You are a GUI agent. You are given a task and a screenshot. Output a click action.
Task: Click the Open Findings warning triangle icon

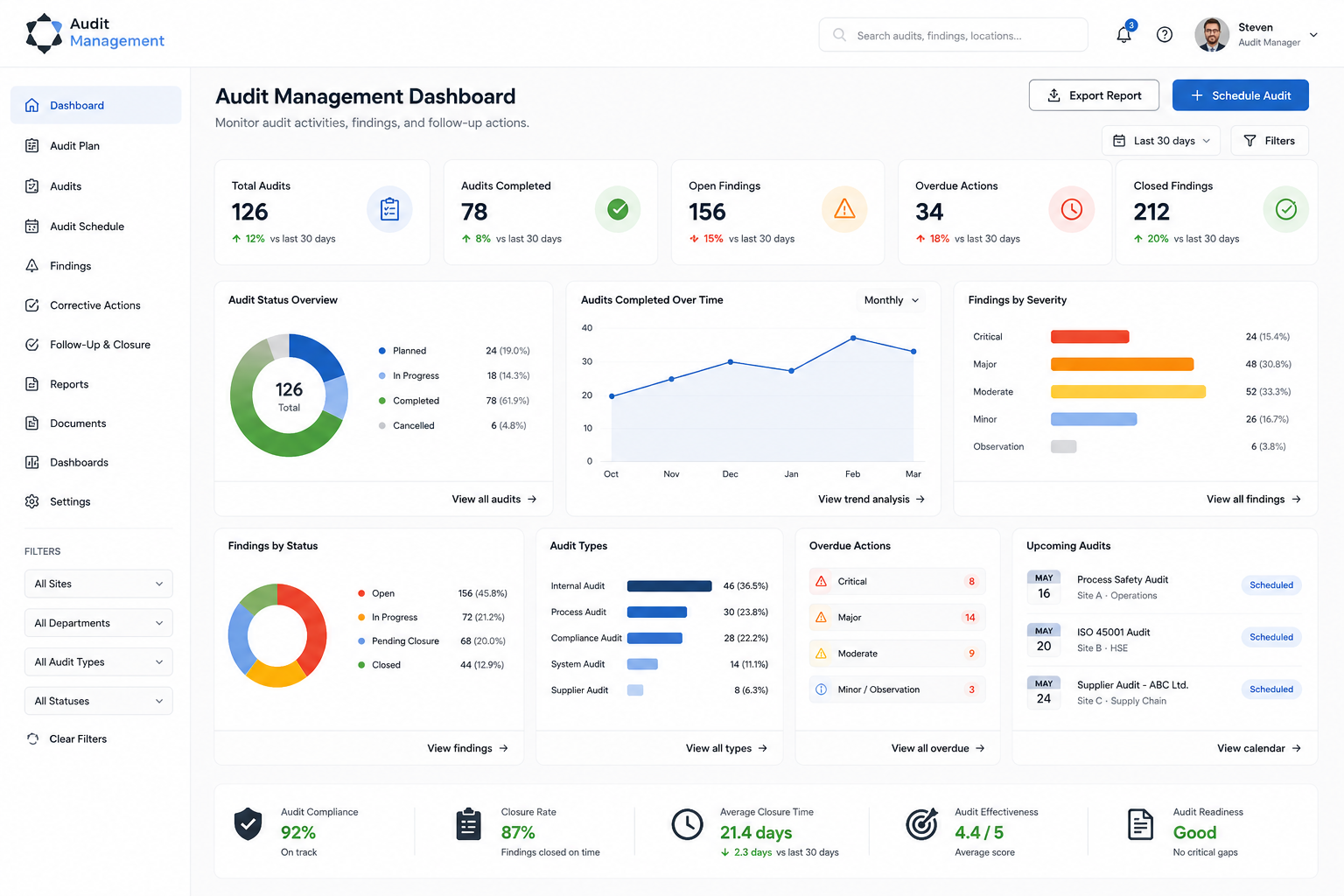(x=844, y=209)
